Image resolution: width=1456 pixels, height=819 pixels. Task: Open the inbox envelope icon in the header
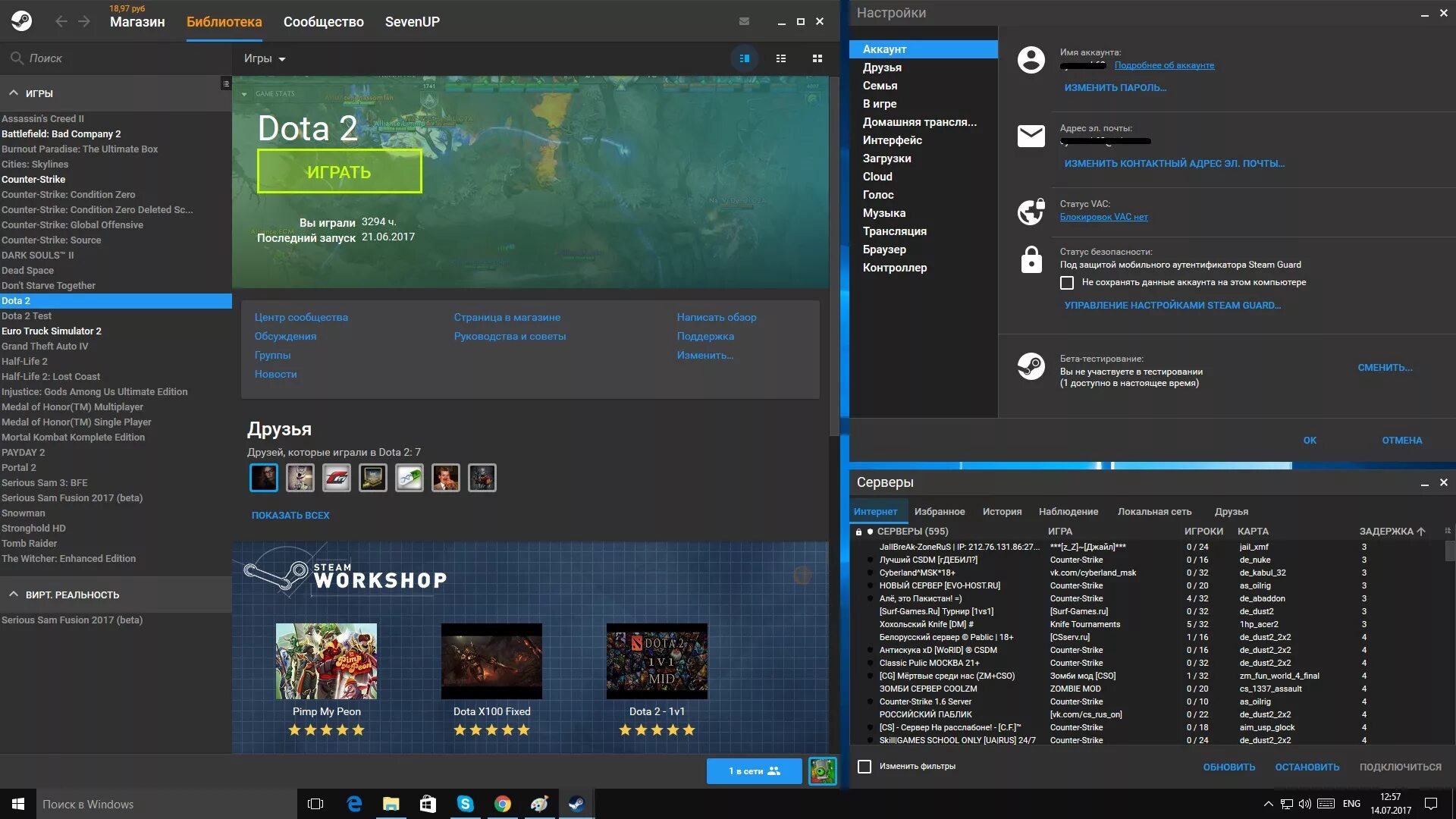pos(744,21)
